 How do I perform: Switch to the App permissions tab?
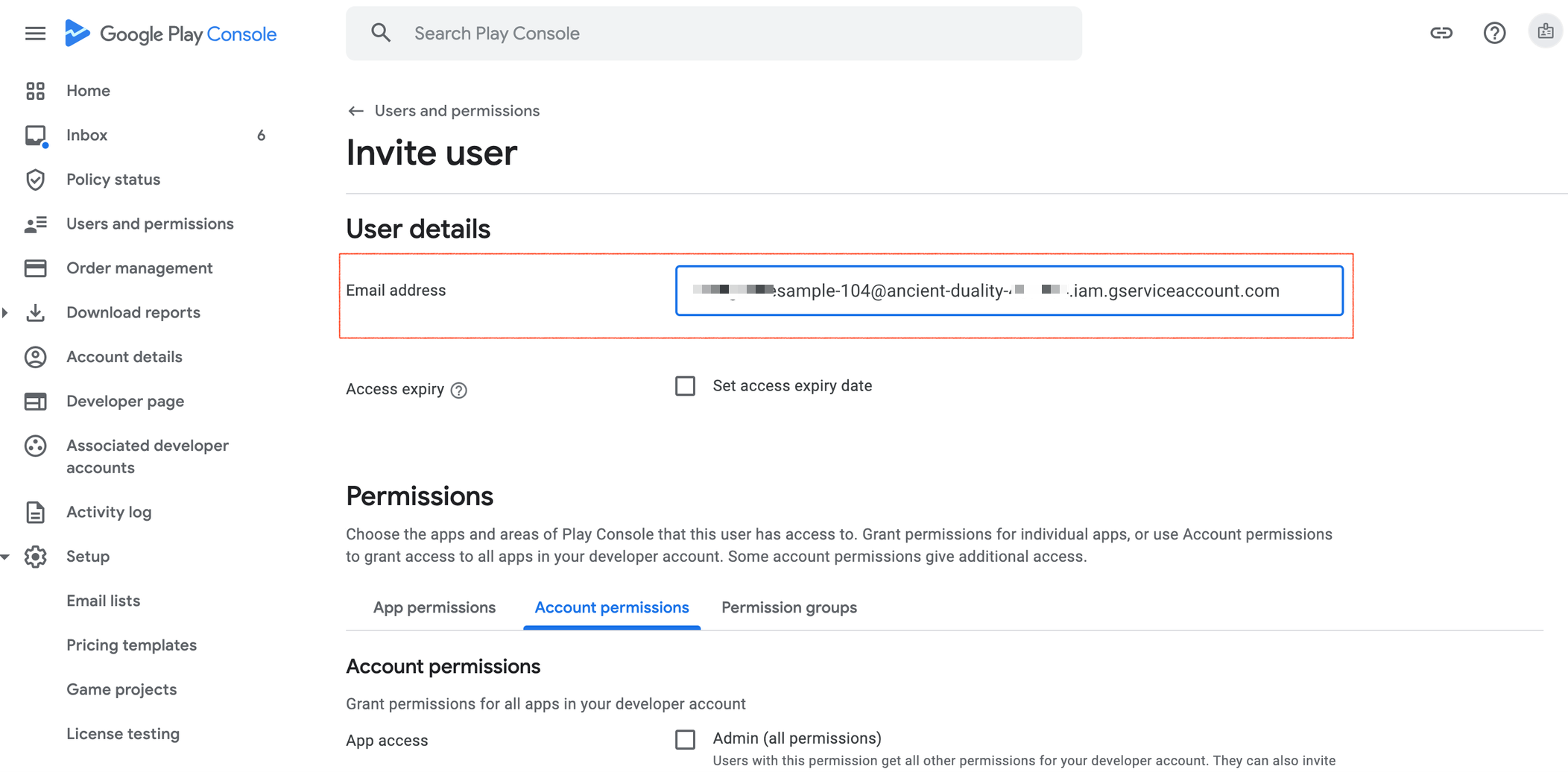434,607
